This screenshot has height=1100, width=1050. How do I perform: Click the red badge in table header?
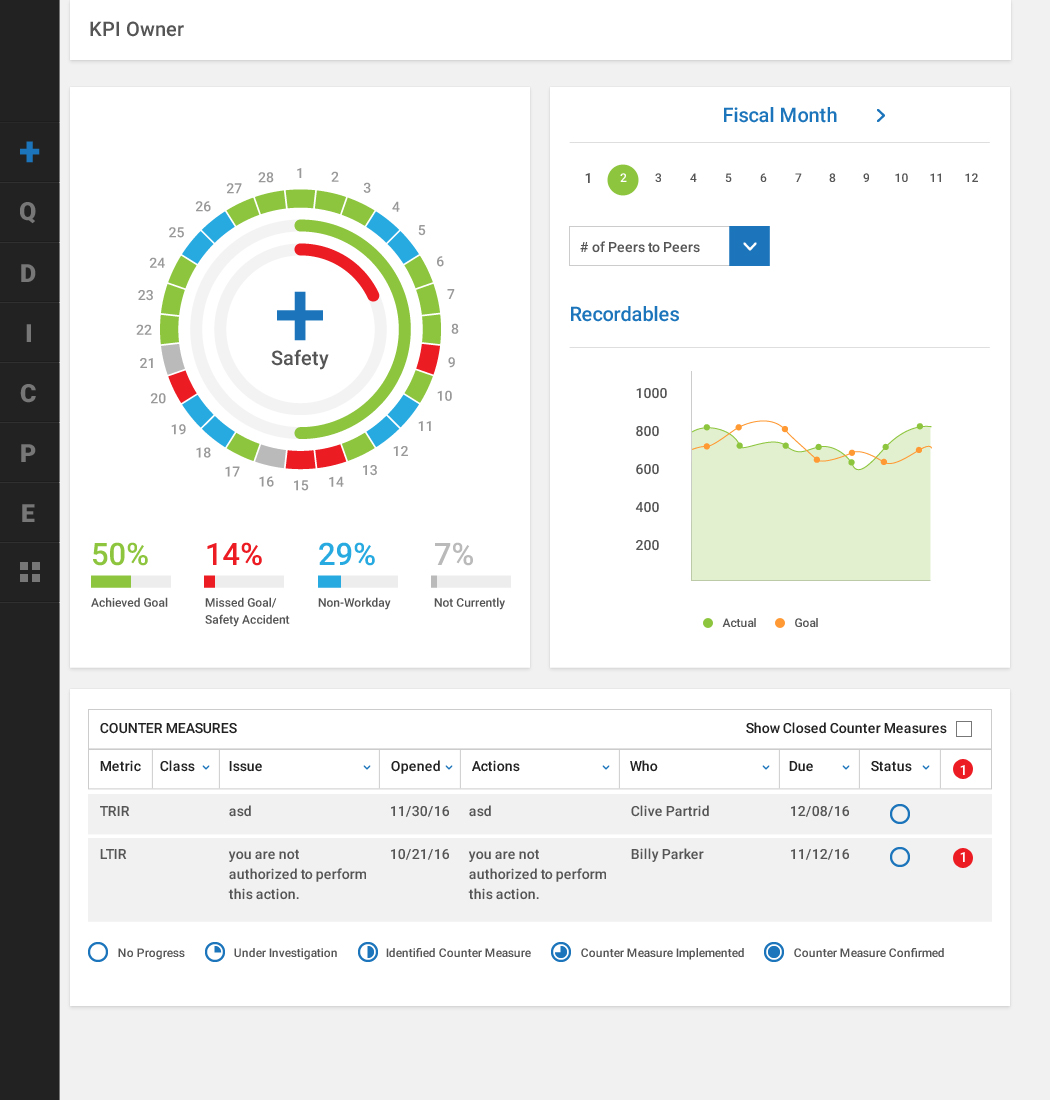(962, 769)
